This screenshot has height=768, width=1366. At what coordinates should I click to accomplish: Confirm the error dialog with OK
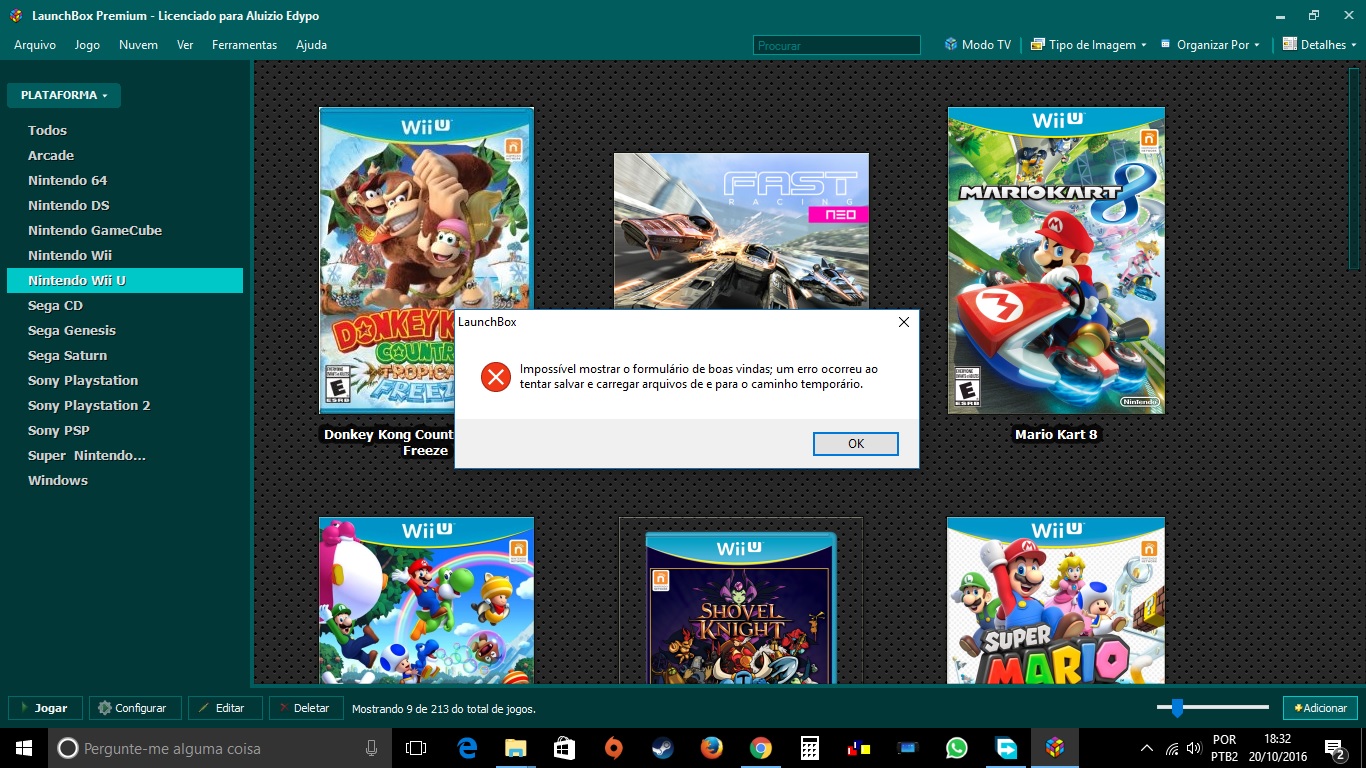click(855, 443)
